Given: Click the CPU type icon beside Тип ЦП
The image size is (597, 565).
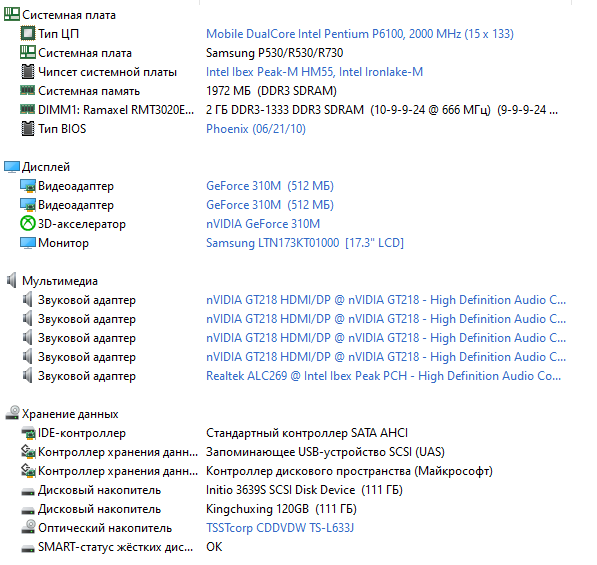Looking at the screenshot, I should (27, 34).
